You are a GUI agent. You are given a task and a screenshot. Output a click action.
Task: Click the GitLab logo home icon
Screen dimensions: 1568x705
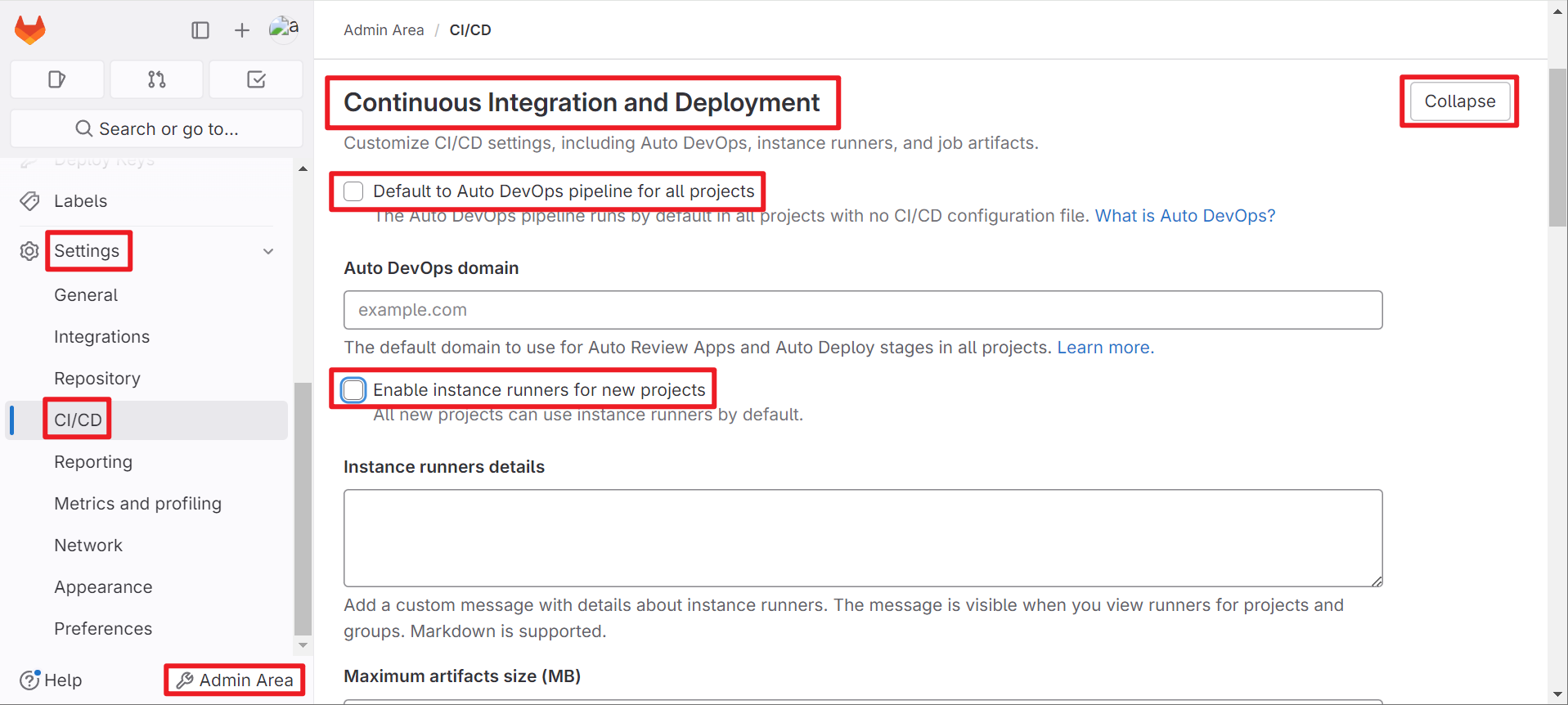click(30, 30)
